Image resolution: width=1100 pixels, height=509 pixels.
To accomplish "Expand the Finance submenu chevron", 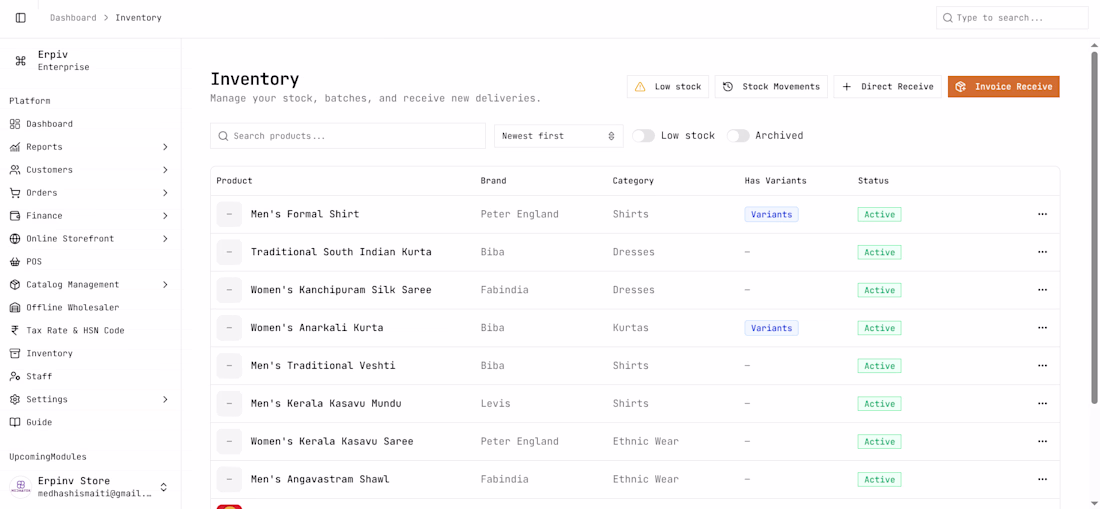I will (166, 216).
